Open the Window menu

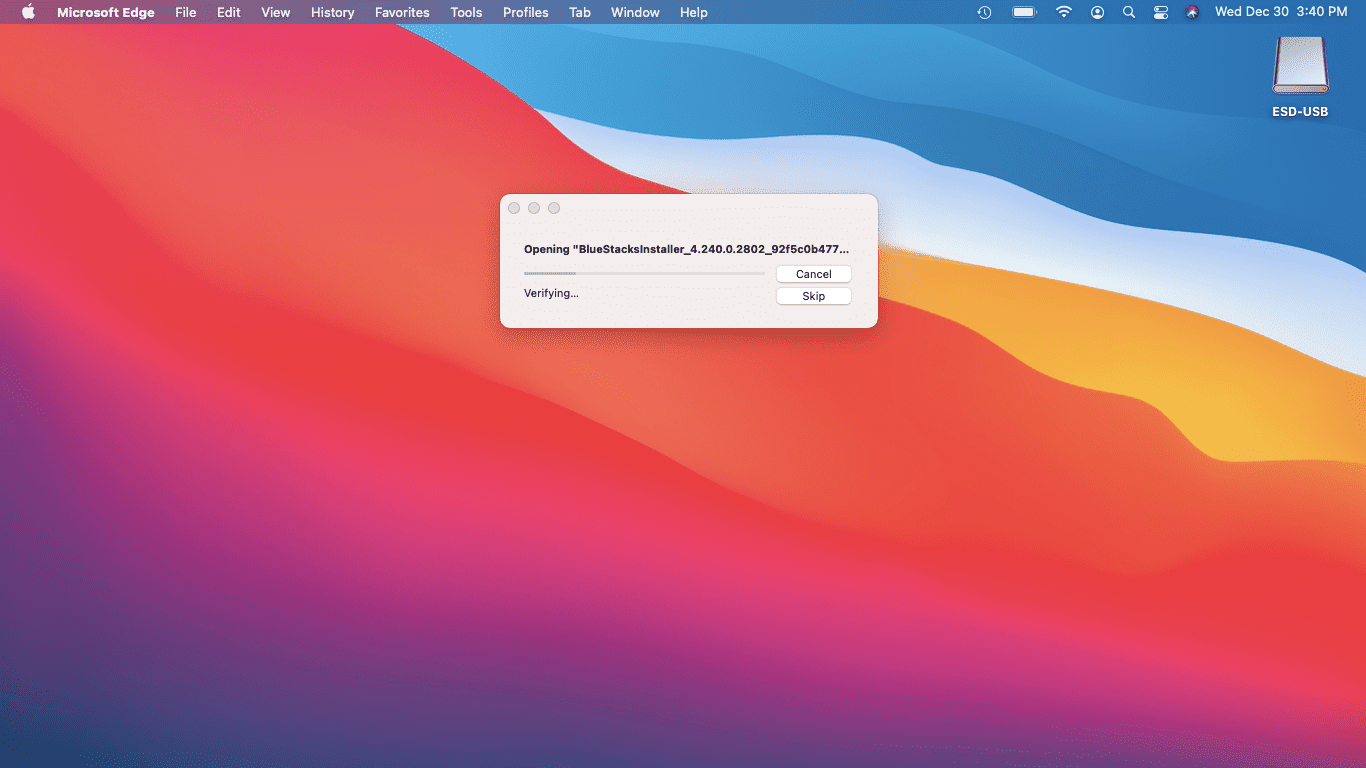635,12
